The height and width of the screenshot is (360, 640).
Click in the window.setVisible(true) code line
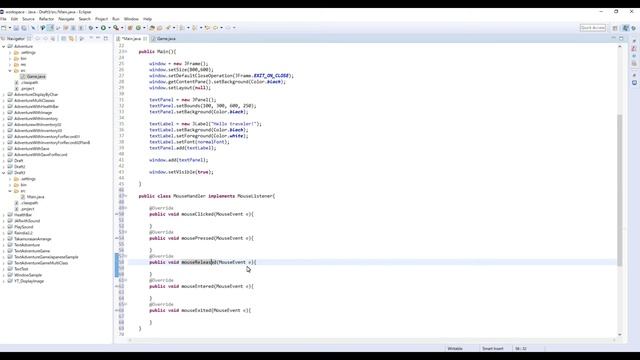tap(181, 172)
